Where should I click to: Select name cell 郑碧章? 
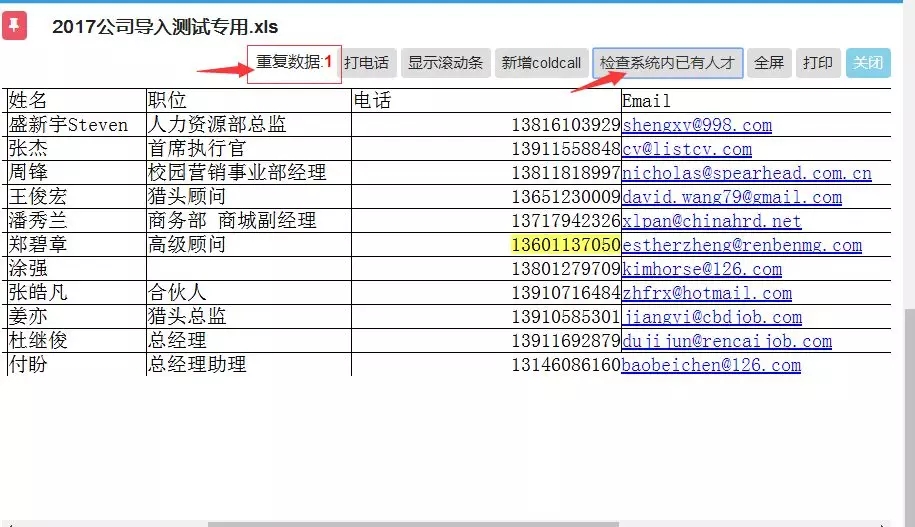(x=76, y=245)
